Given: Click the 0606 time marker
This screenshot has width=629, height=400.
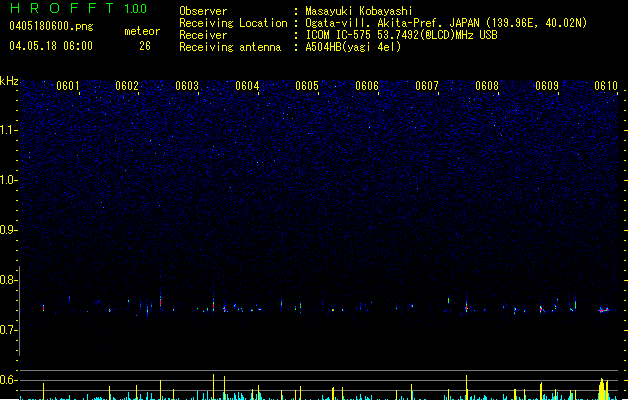Looking at the screenshot, I should (367, 86).
